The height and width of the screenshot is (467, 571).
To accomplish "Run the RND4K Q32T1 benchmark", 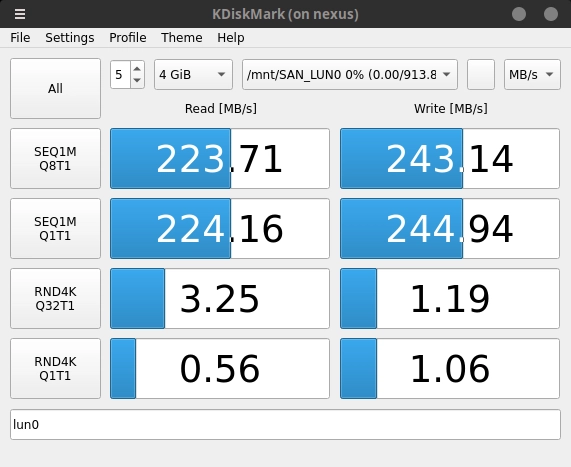I will point(55,298).
